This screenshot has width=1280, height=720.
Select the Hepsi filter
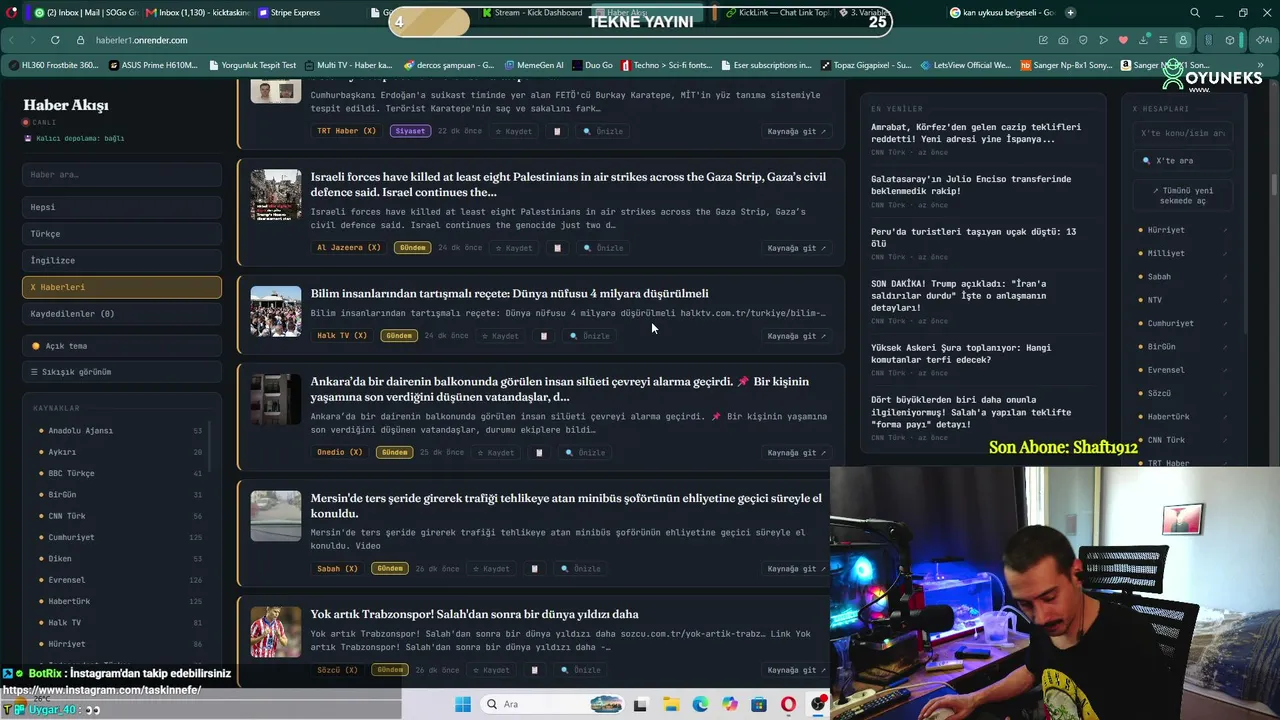(122, 207)
